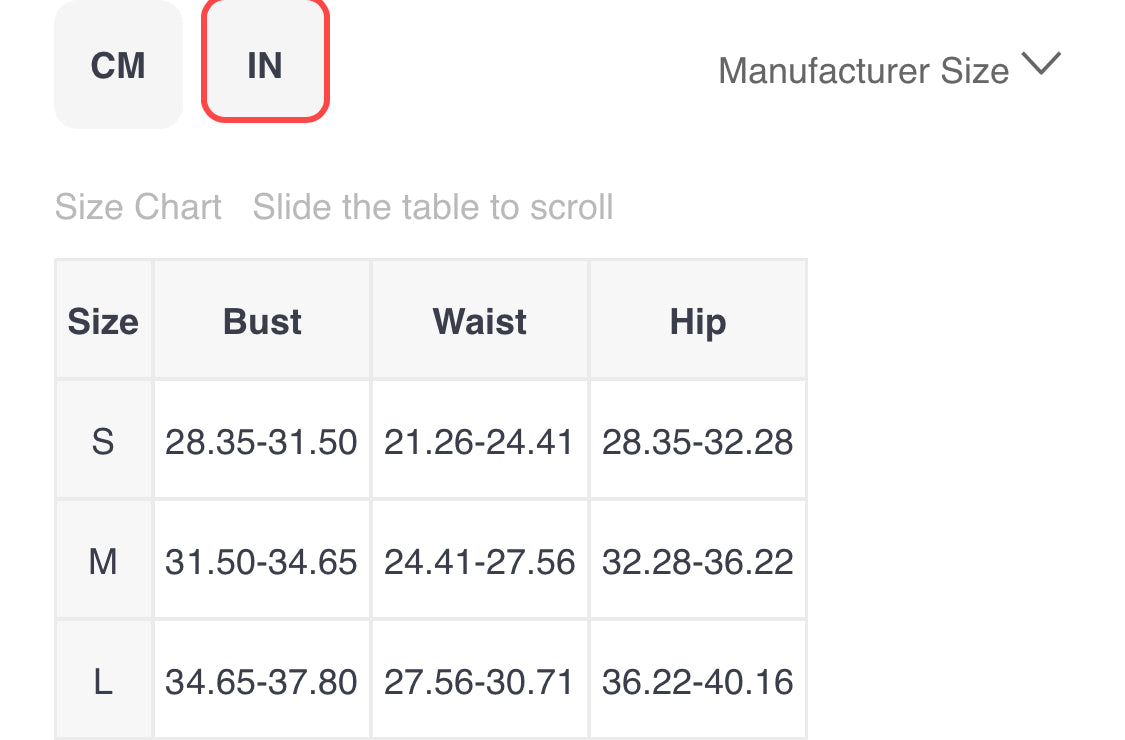Click hip value 28.35-32.28
This screenshot has width=1125, height=740.
pyautogui.click(x=697, y=441)
